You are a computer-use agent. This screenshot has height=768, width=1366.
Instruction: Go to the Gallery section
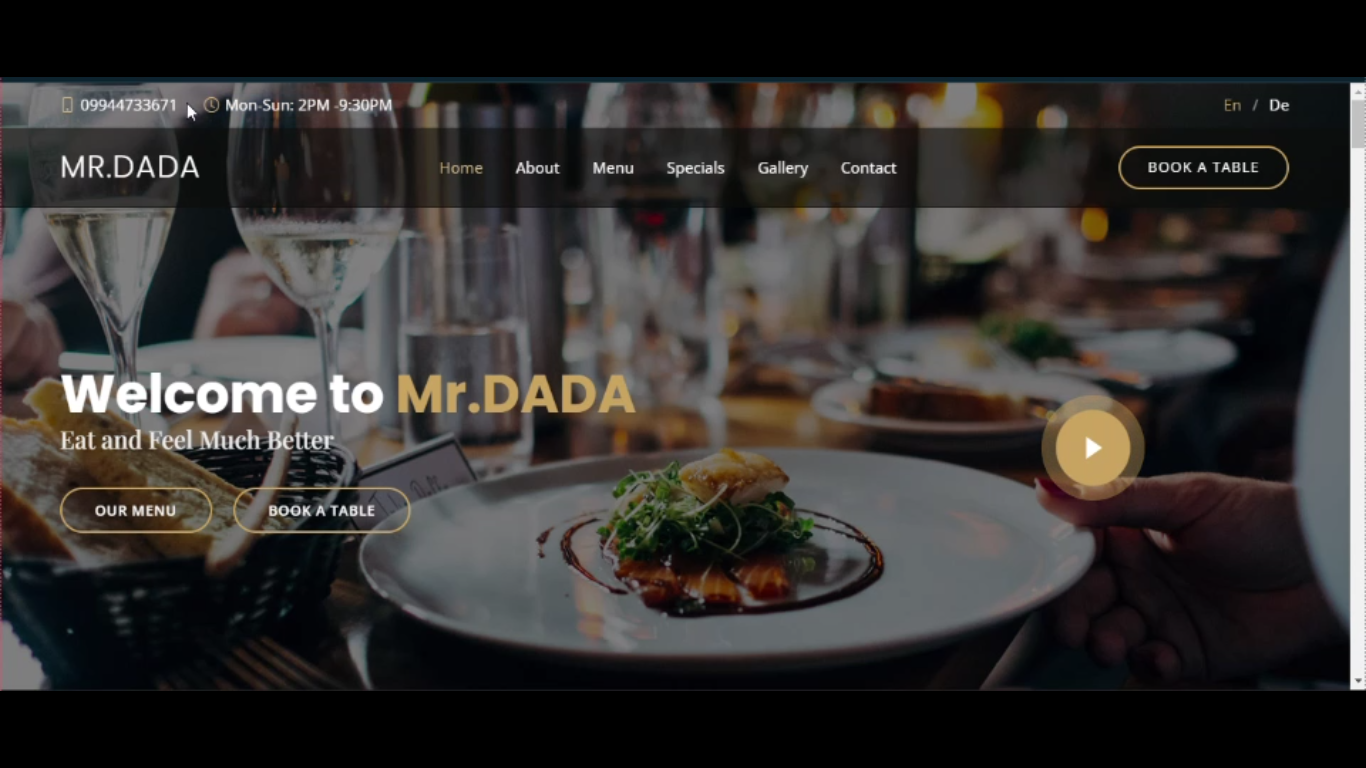coord(782,168)
